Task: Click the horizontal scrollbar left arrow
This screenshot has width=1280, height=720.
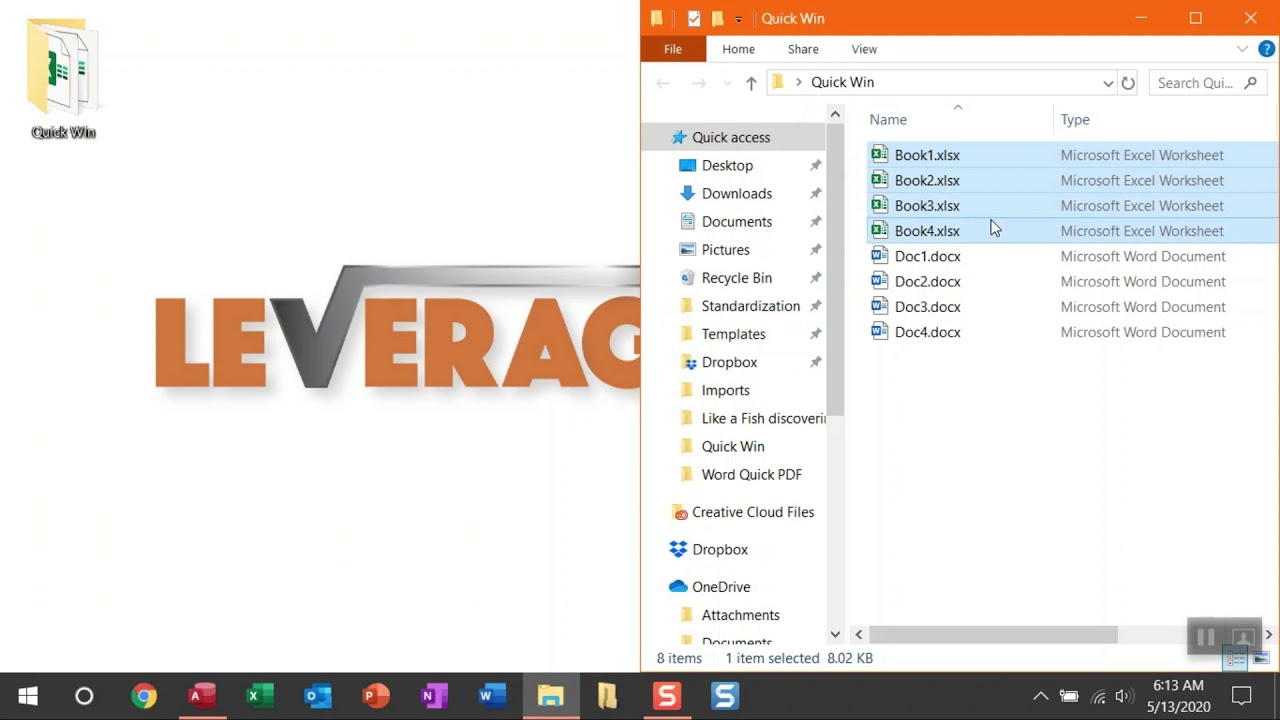Action: point(858,635)
